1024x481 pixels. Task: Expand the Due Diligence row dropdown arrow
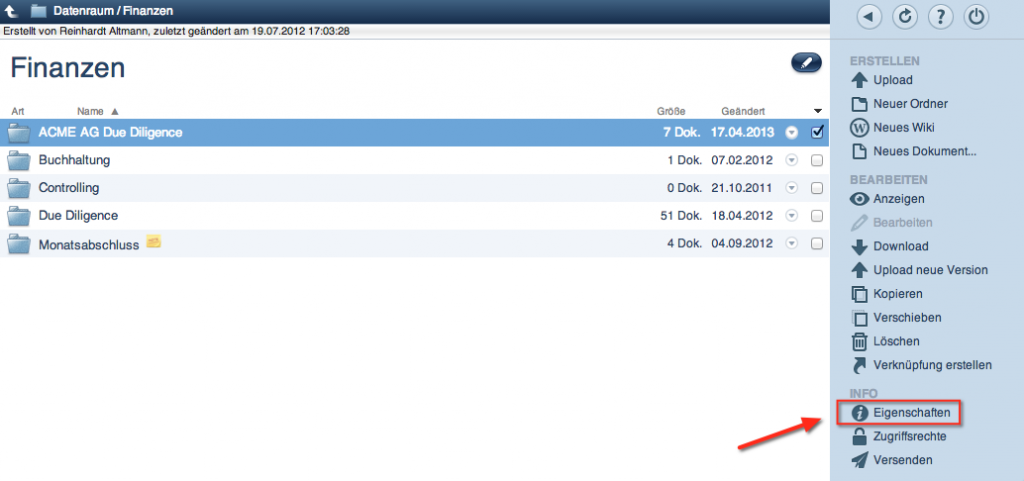coord(792,215)
